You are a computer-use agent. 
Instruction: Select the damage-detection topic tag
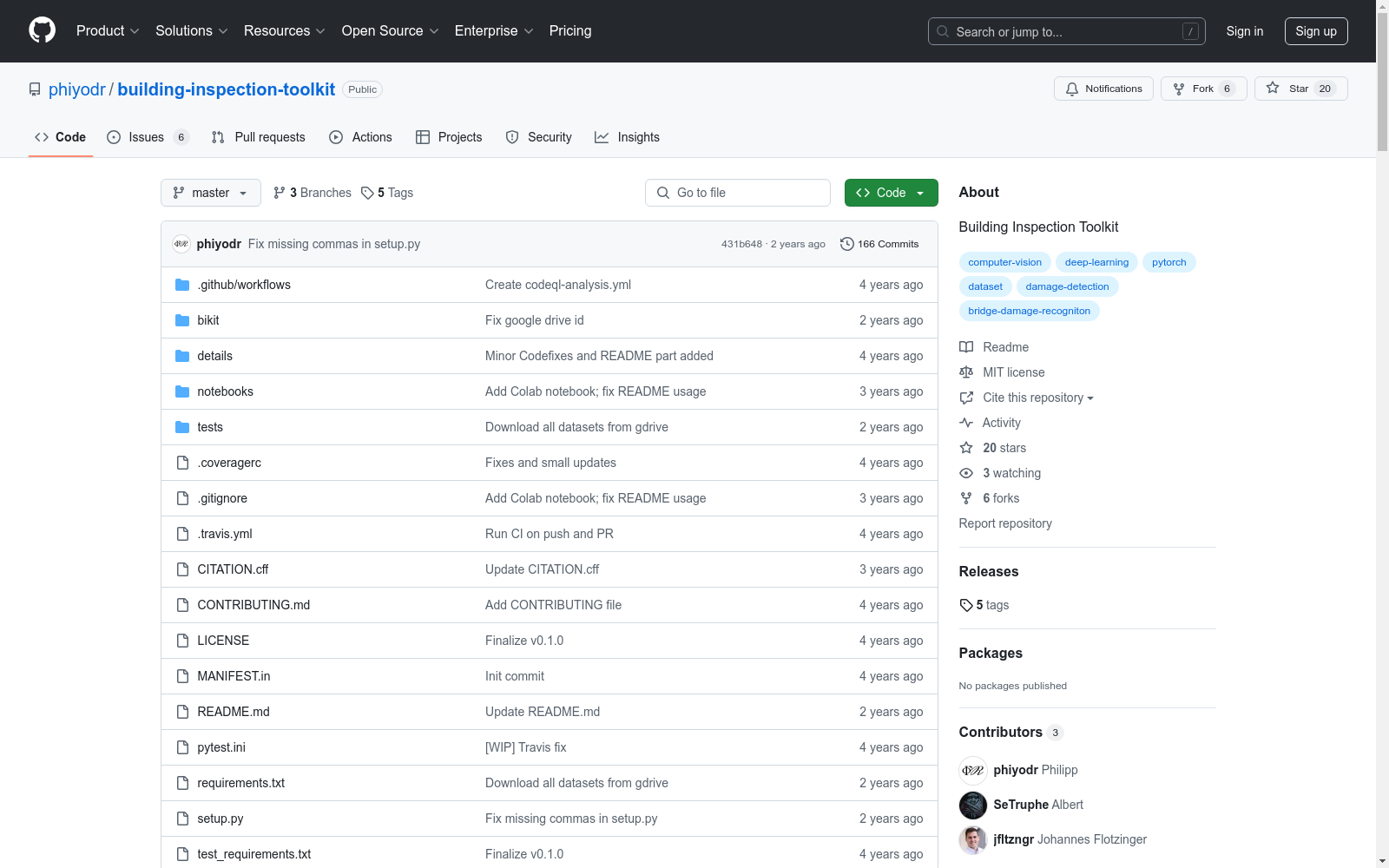click(x=1067, y=286)
